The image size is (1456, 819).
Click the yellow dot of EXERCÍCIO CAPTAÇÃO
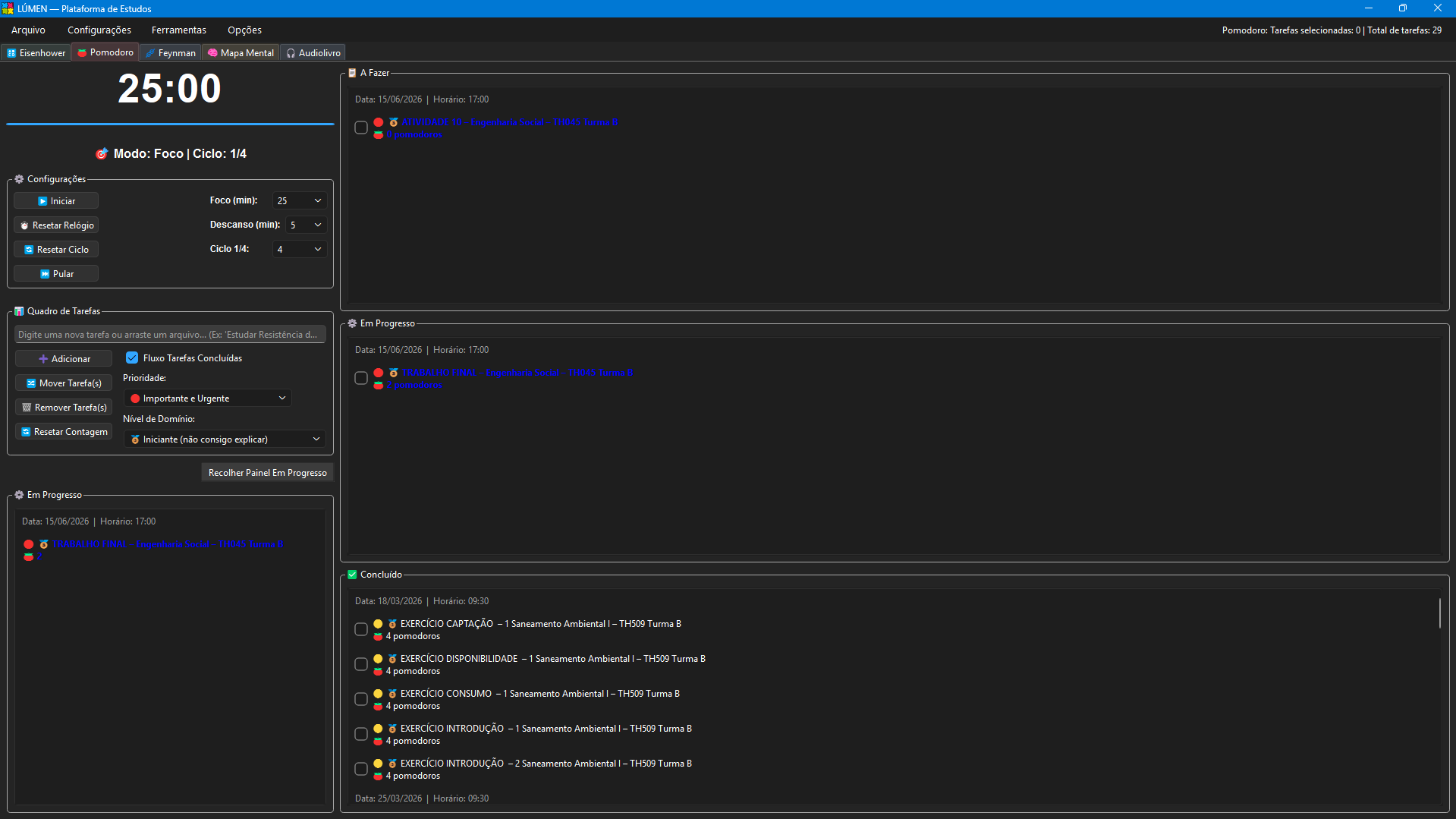[378, 624]
